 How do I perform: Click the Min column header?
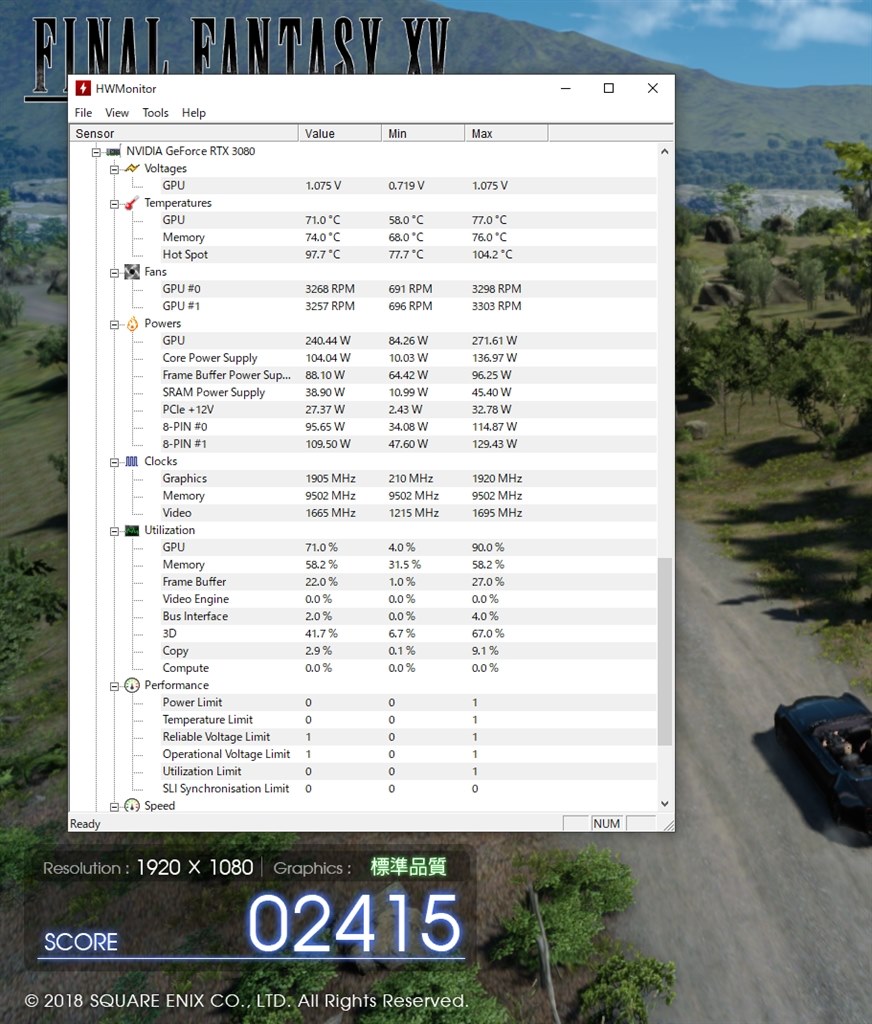pyautogui.click(x=423, y=133)
